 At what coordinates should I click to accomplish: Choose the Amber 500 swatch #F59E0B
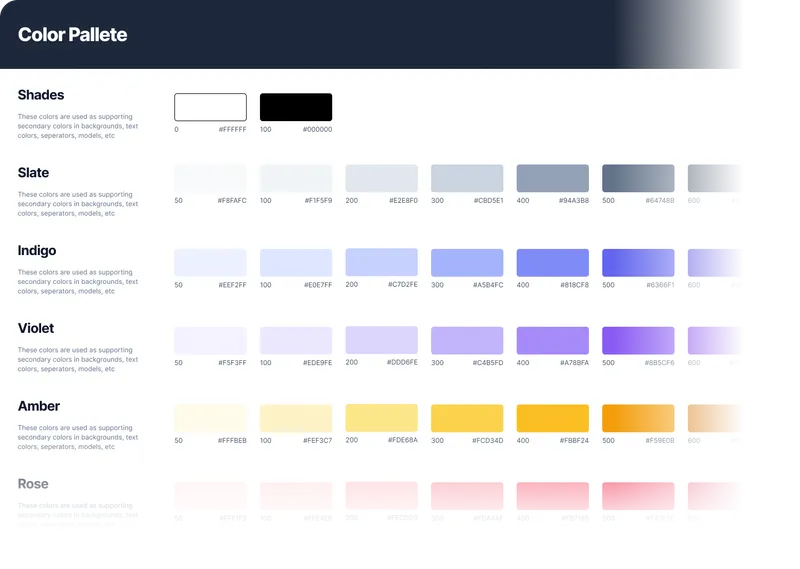(x=638, y=418)
